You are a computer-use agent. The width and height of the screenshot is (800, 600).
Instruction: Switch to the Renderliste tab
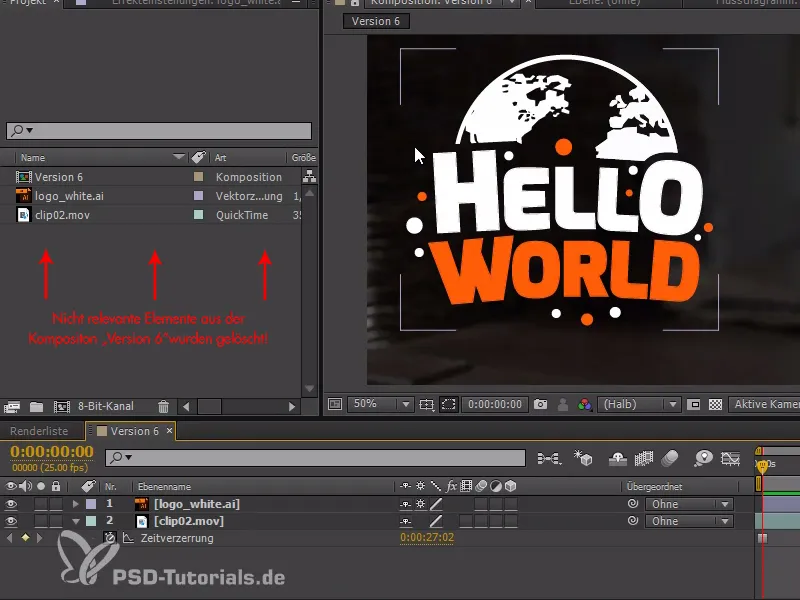pyautogui.click(x=39, y=431)
